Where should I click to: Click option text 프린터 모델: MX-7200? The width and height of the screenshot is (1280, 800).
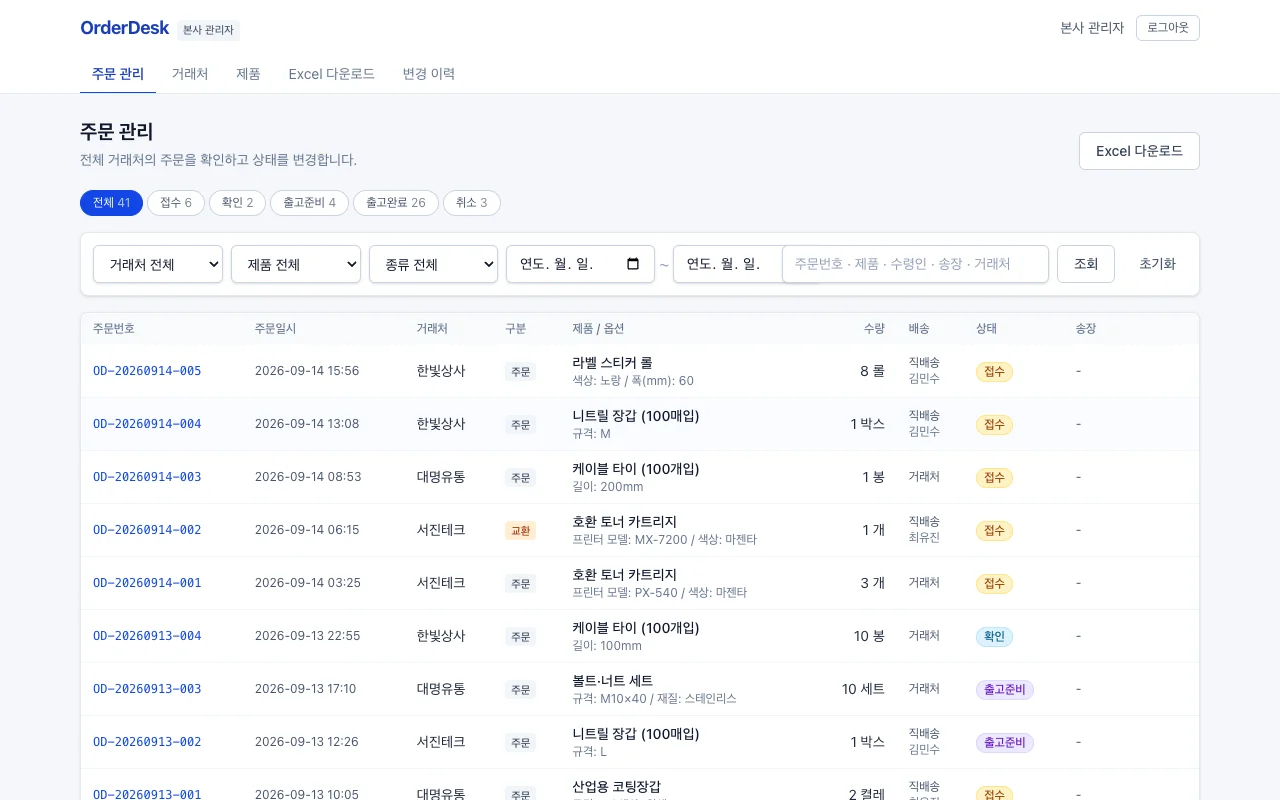click(630, 540)
